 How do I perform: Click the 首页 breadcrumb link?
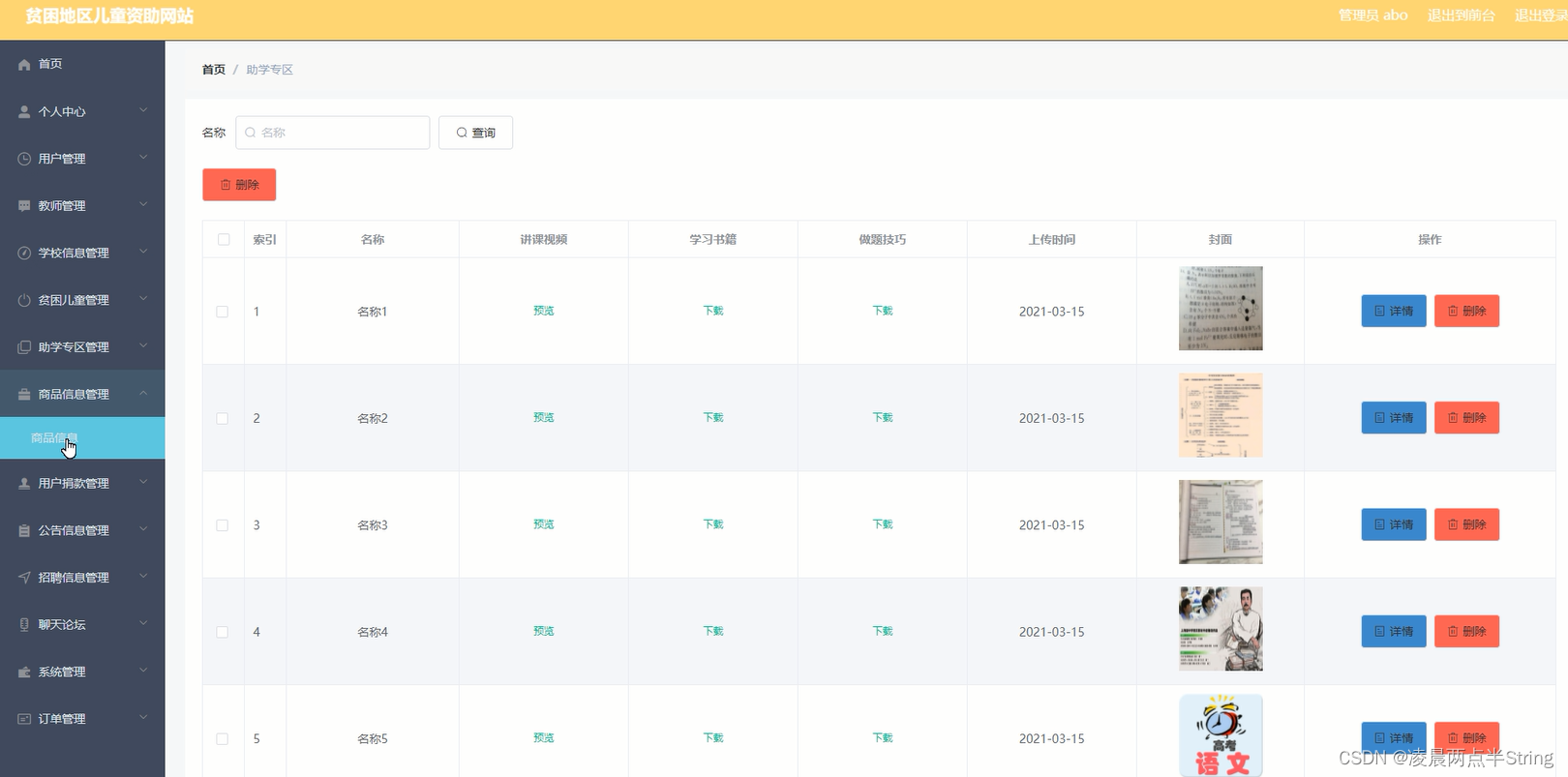point(214,70)
